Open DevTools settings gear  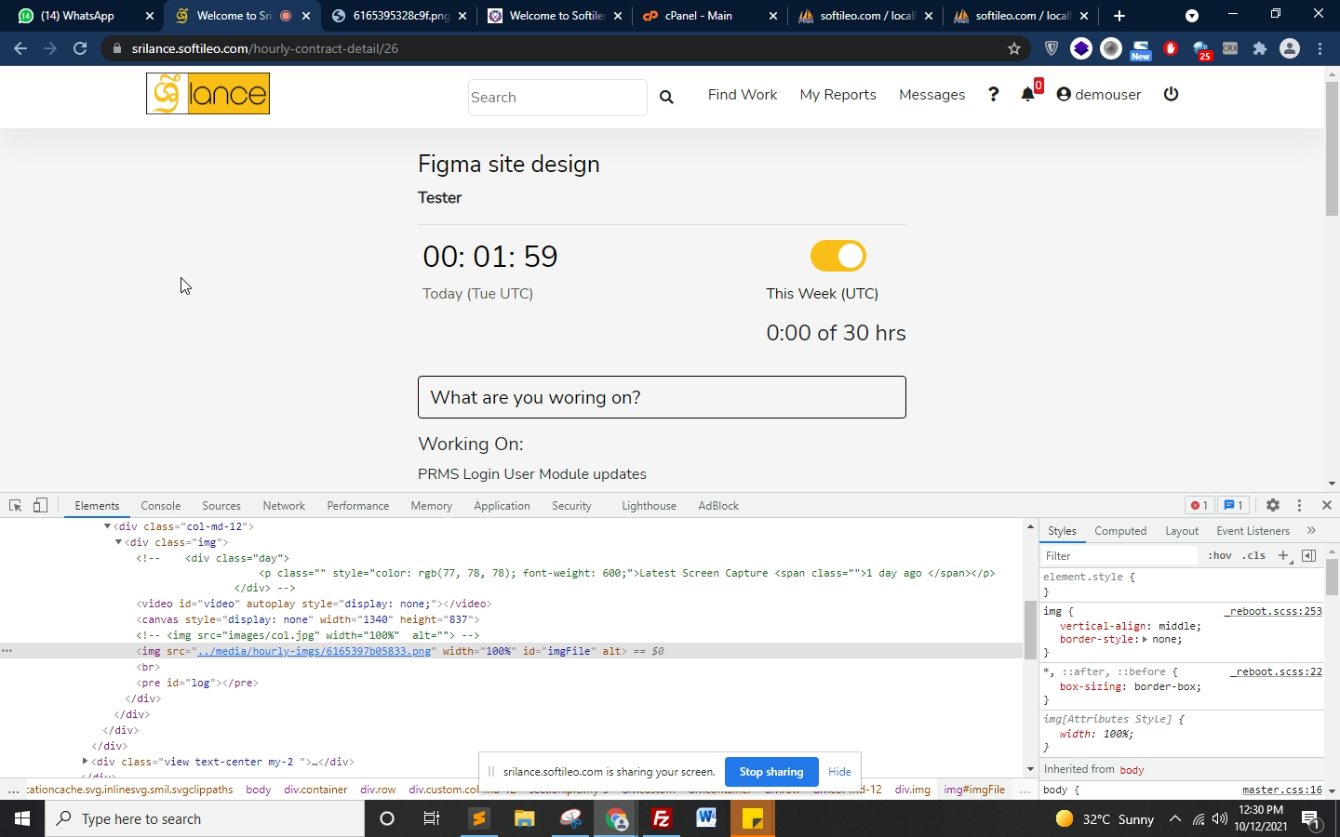(x=1272, y=506)
